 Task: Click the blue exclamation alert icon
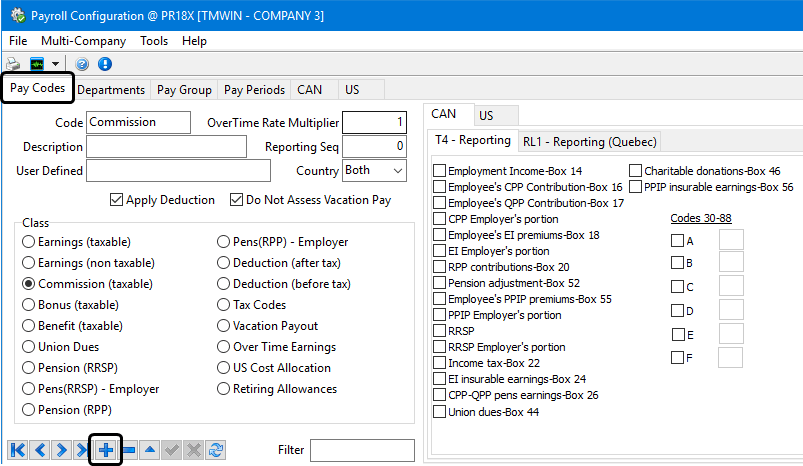point(104,64)
